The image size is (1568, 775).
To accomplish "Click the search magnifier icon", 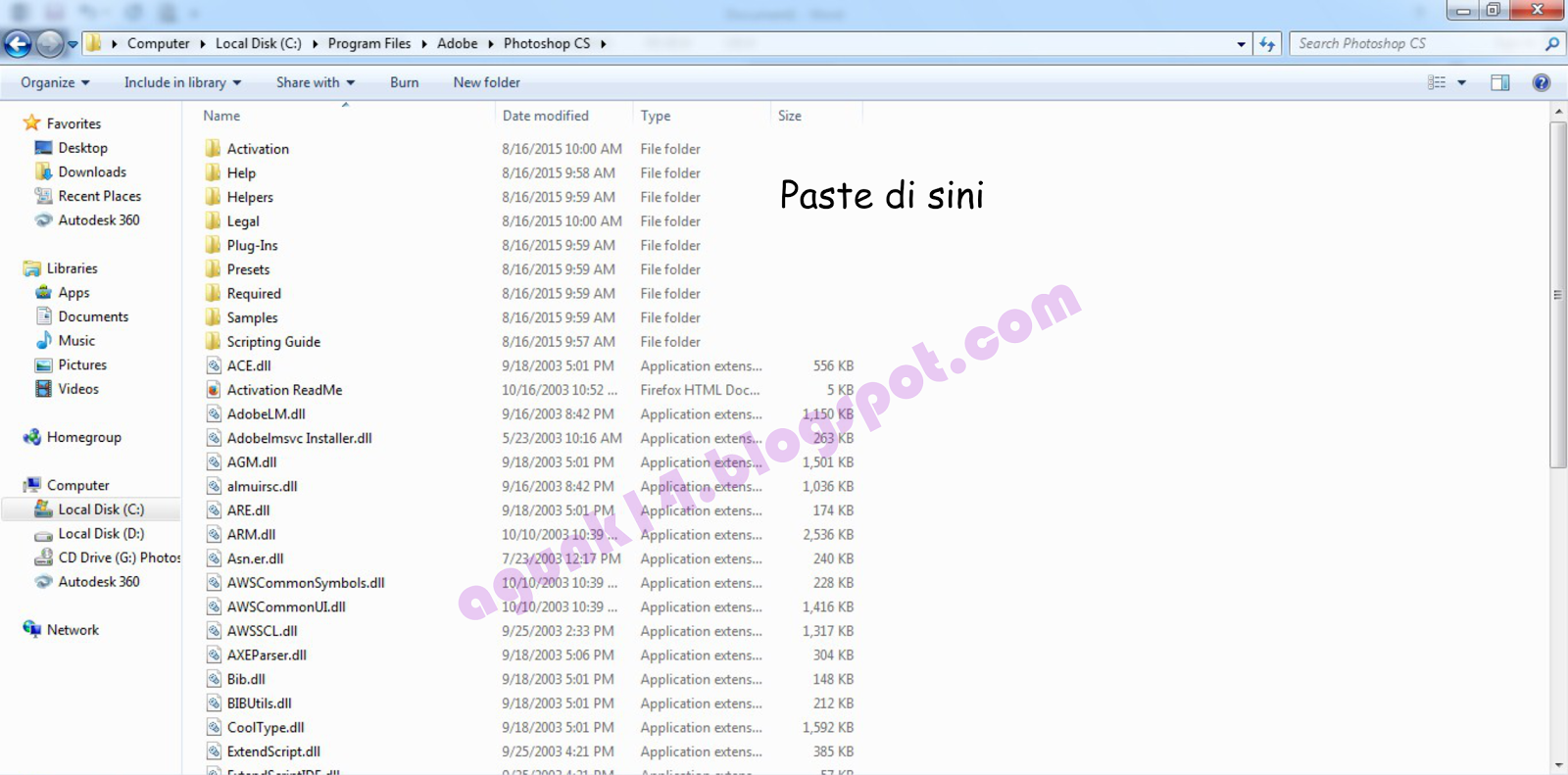I will (x=1551, y=44).
